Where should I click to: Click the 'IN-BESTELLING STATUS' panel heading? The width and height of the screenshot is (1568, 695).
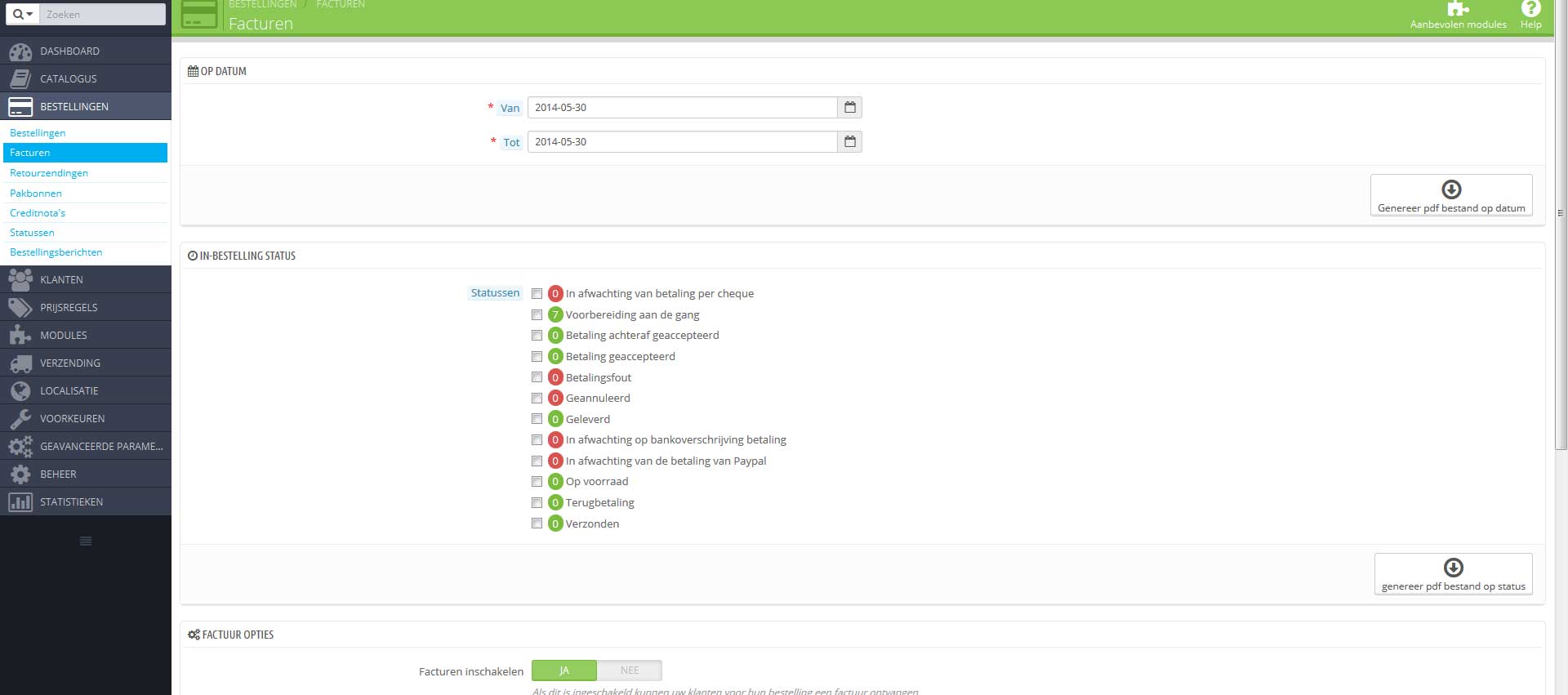point(242,256)
